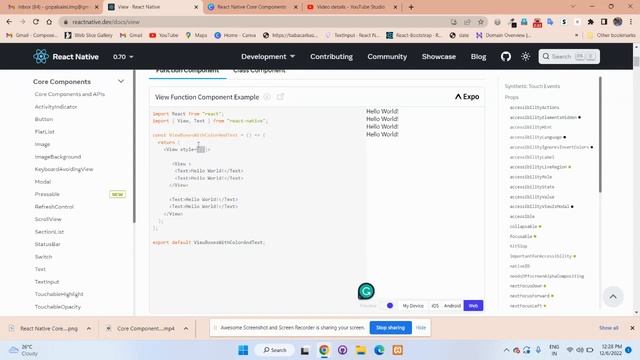
Task: Open ActivityIndicator in the sidebar
Action: 56,107
